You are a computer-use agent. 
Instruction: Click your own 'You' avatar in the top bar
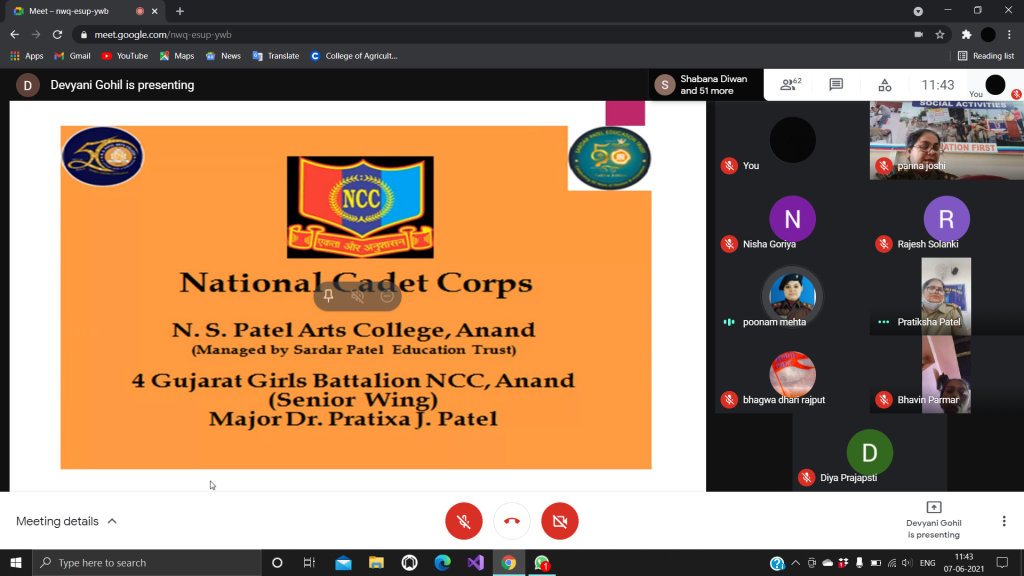(995, 85)
